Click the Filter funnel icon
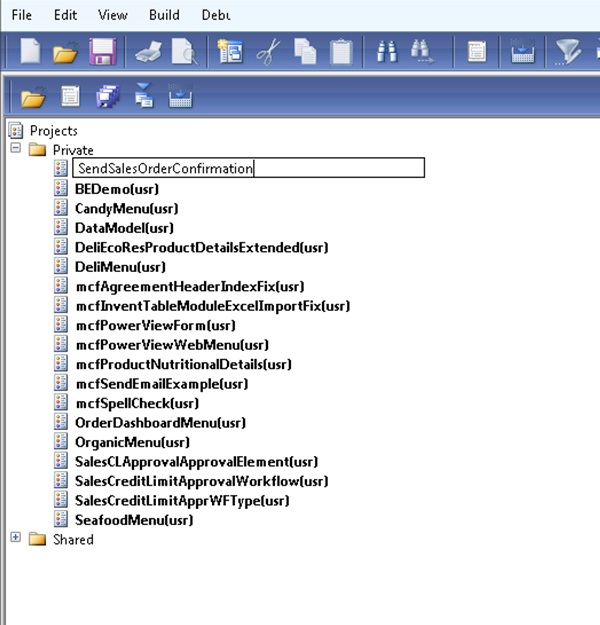600x625 pixels. coord(568,52)
